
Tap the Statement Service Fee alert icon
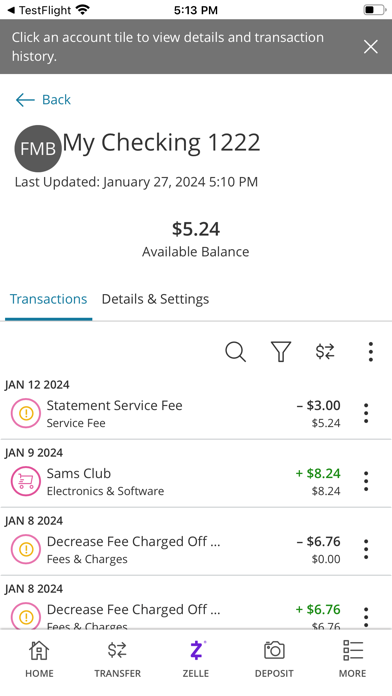click(26, 413)
